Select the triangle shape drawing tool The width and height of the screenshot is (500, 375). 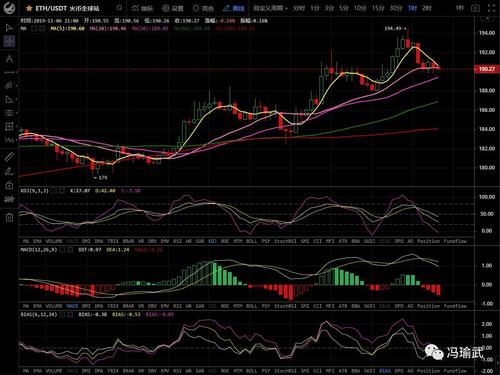click(9, 99)
